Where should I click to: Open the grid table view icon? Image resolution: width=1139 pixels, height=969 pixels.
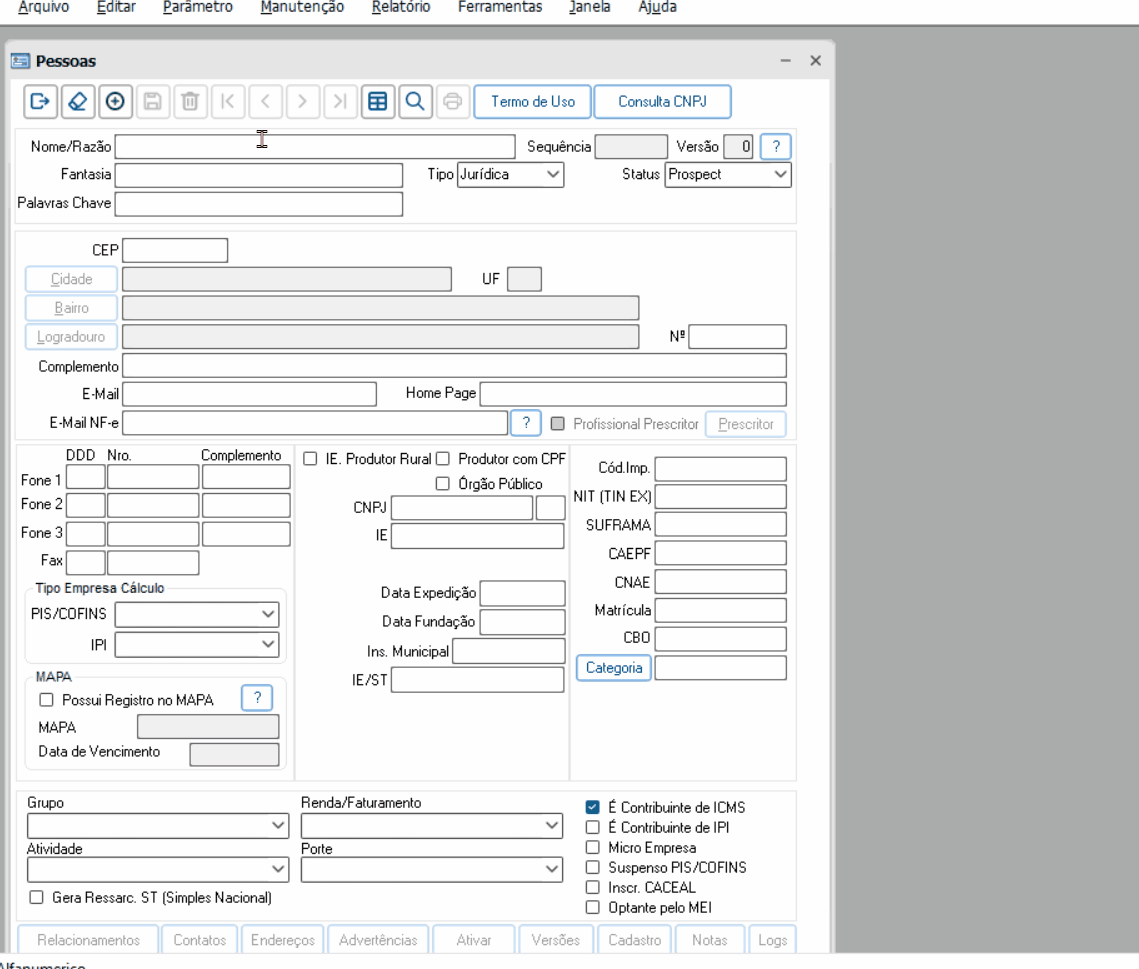pos(377,102)
